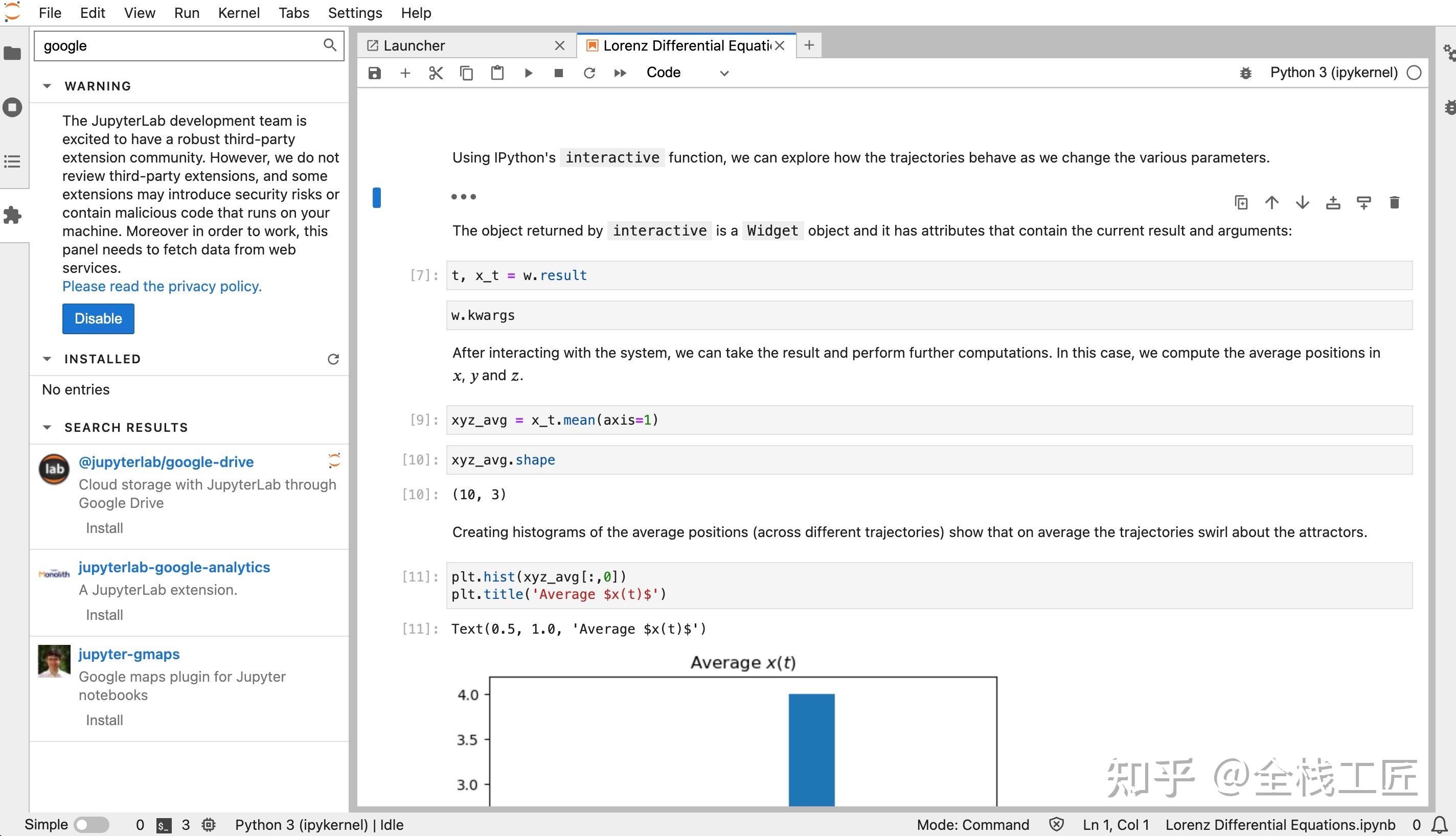
Task: Collapse the WARNING section
Action: (x=48, y=85)
